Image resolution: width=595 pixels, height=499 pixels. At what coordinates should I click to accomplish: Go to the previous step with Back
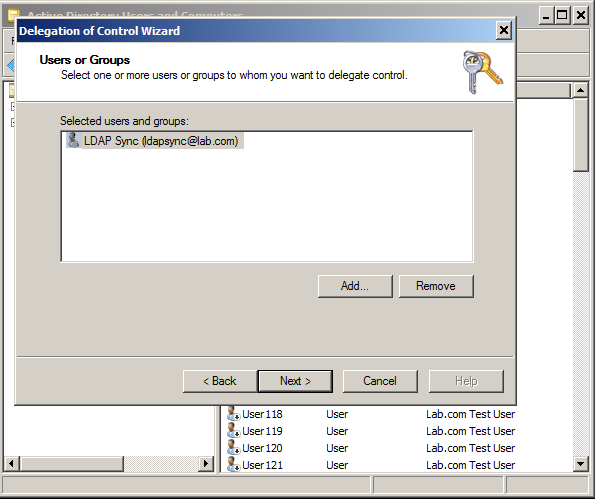click(220, 381)
